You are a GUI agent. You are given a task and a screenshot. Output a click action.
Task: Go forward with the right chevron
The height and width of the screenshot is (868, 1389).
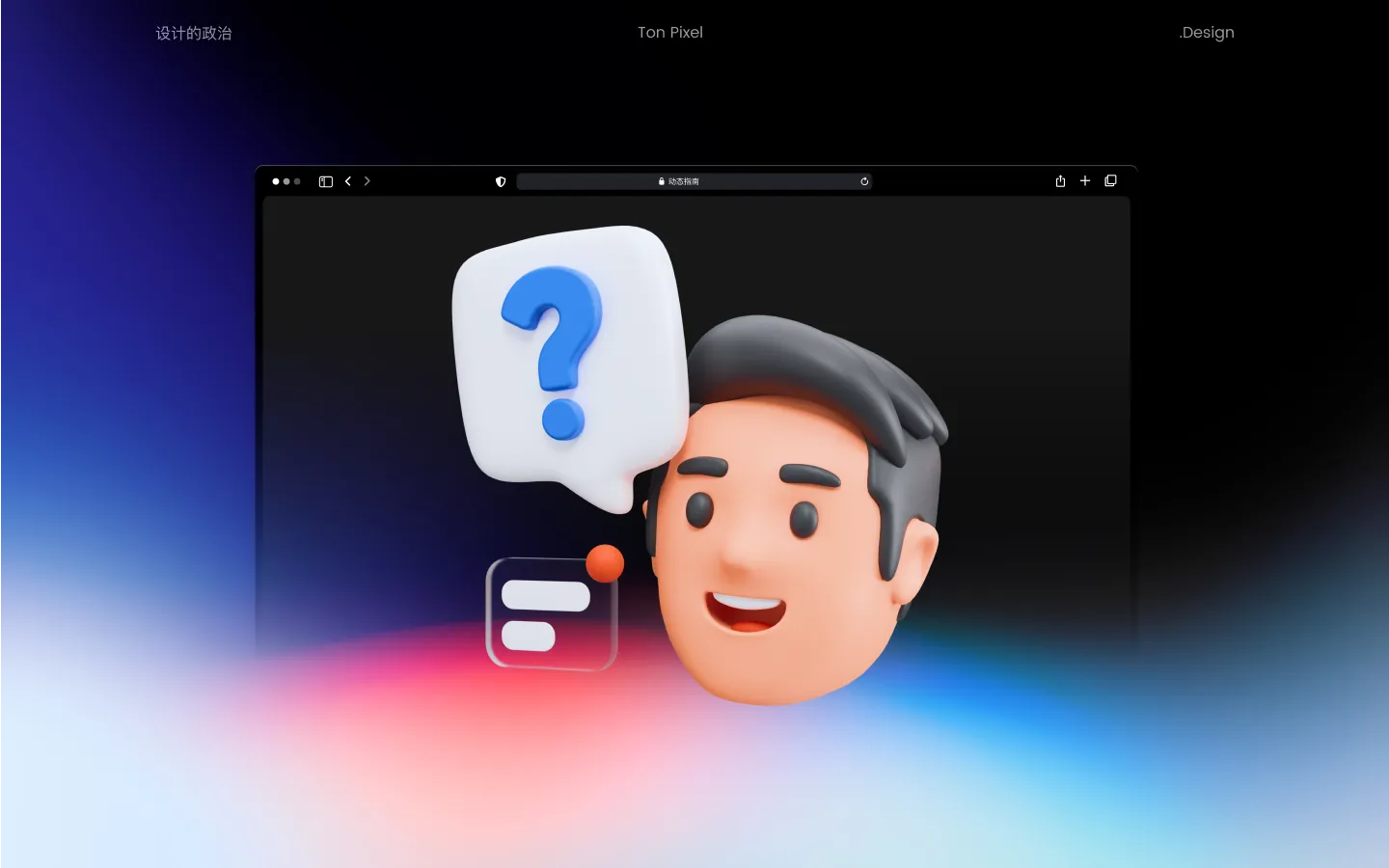tap(367, 181)
